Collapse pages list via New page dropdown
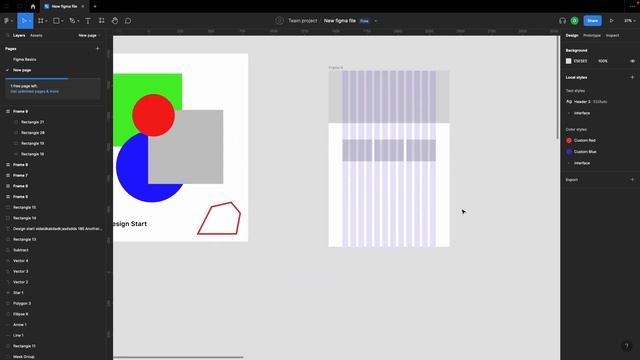This screenshot has width=640, height=360. tap(89, 36)
